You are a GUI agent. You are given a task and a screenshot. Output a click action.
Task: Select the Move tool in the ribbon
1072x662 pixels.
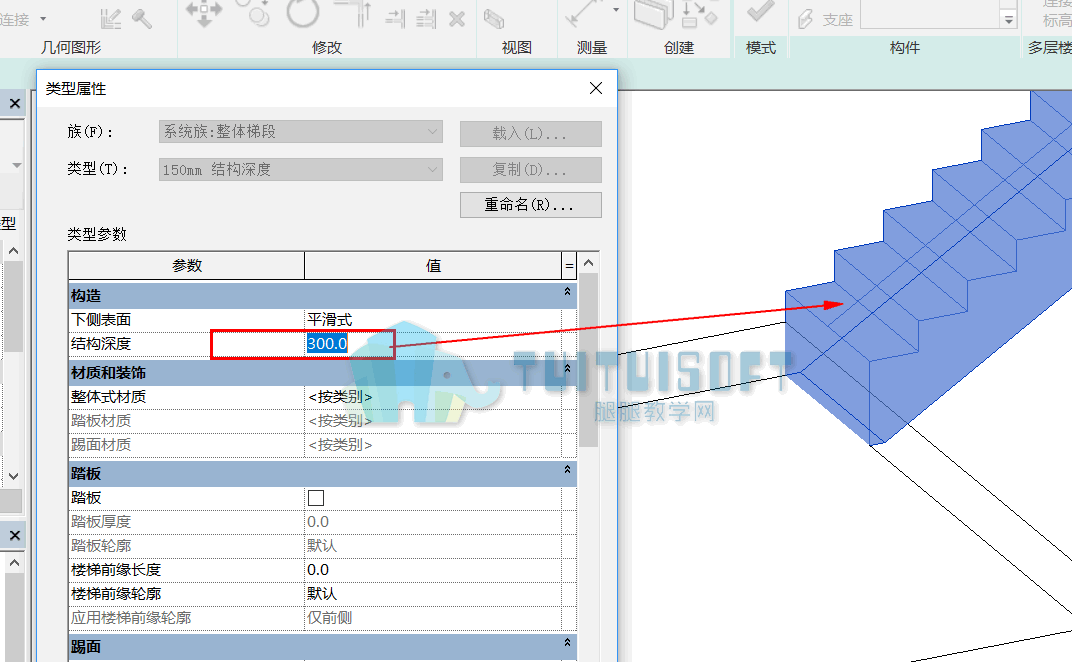tap(204, 12)
